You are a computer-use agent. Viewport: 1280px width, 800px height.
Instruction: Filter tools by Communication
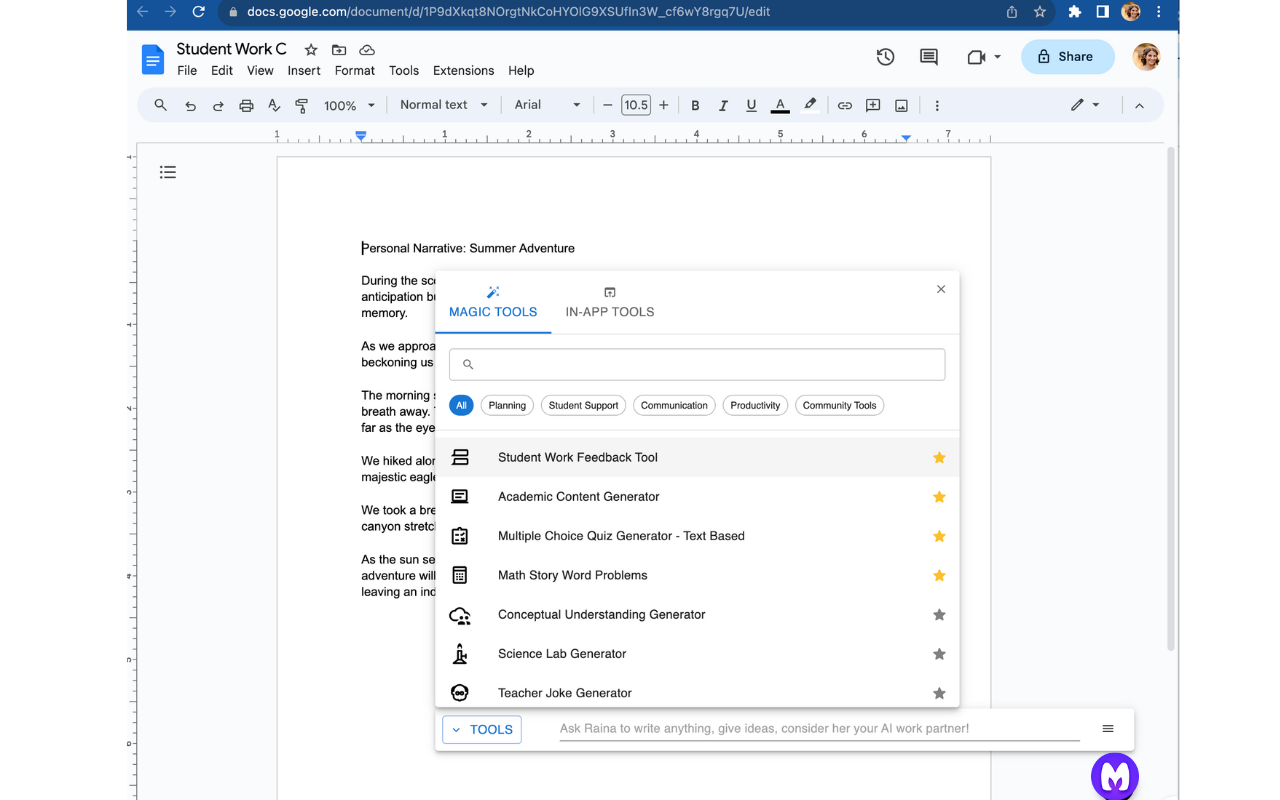[674, 405]
